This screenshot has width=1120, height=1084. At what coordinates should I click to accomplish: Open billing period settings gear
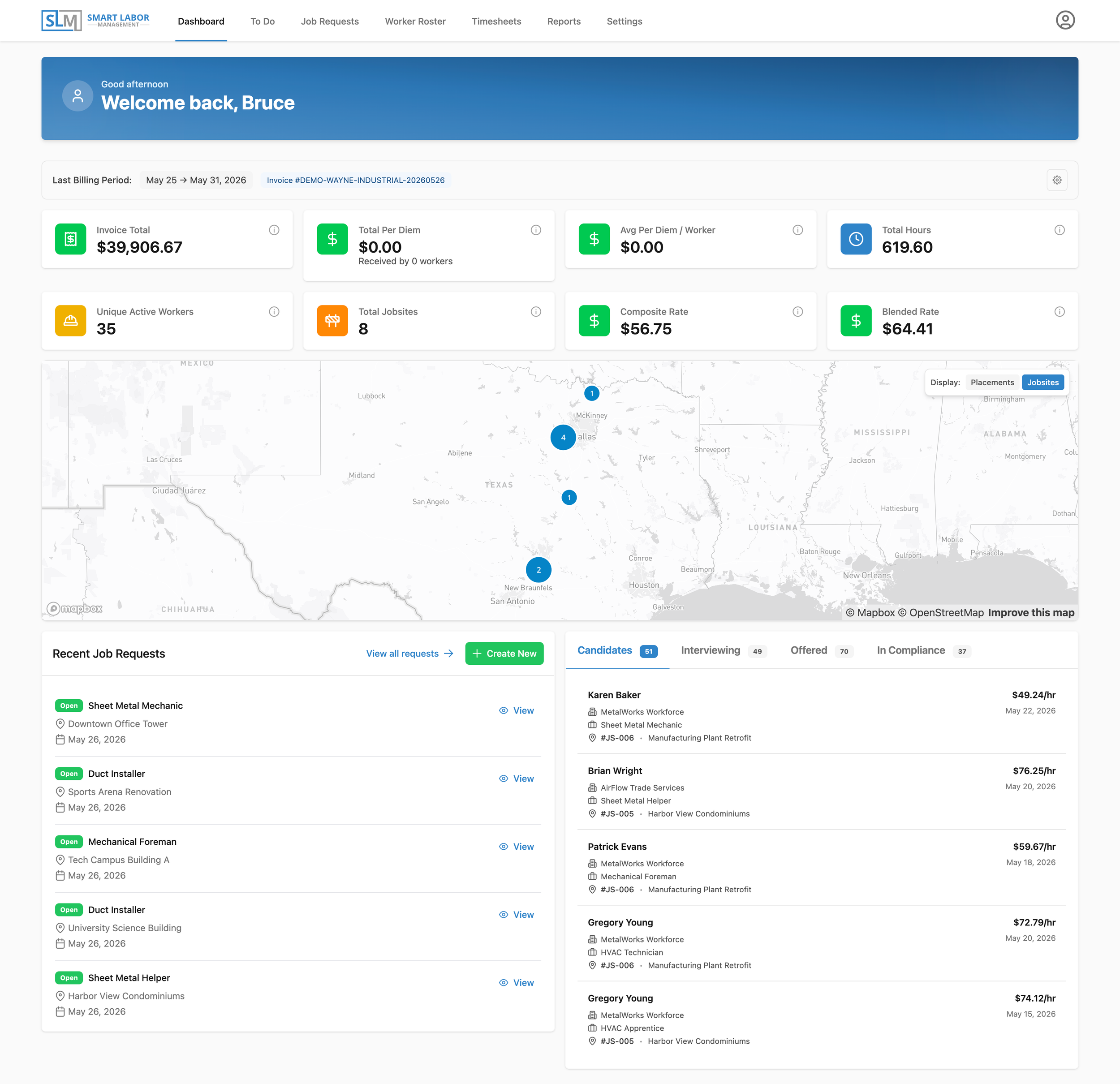(x=1056, y=180)
